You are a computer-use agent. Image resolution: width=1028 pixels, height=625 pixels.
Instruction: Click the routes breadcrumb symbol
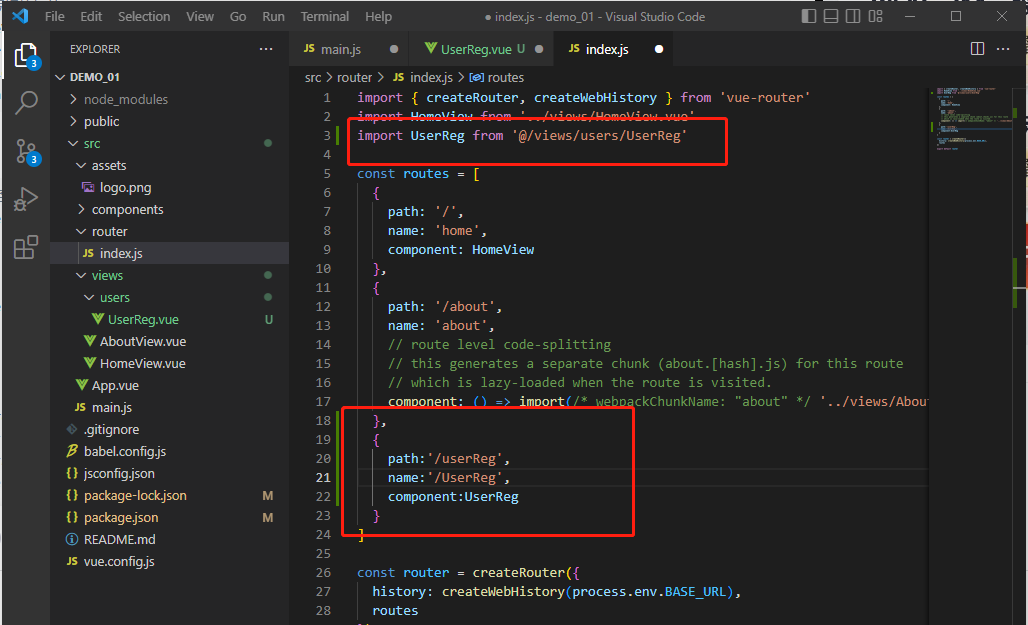504,77
